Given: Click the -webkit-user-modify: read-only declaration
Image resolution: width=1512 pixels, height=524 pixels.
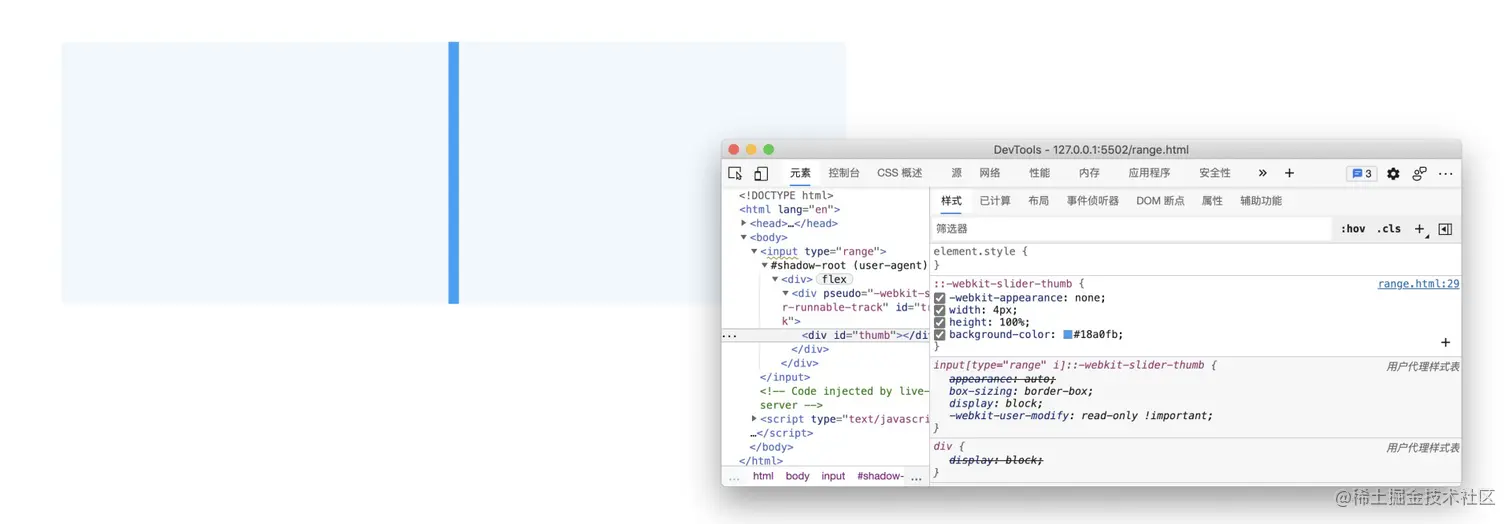Looking at the screenshot, I should pos(1081,415).
